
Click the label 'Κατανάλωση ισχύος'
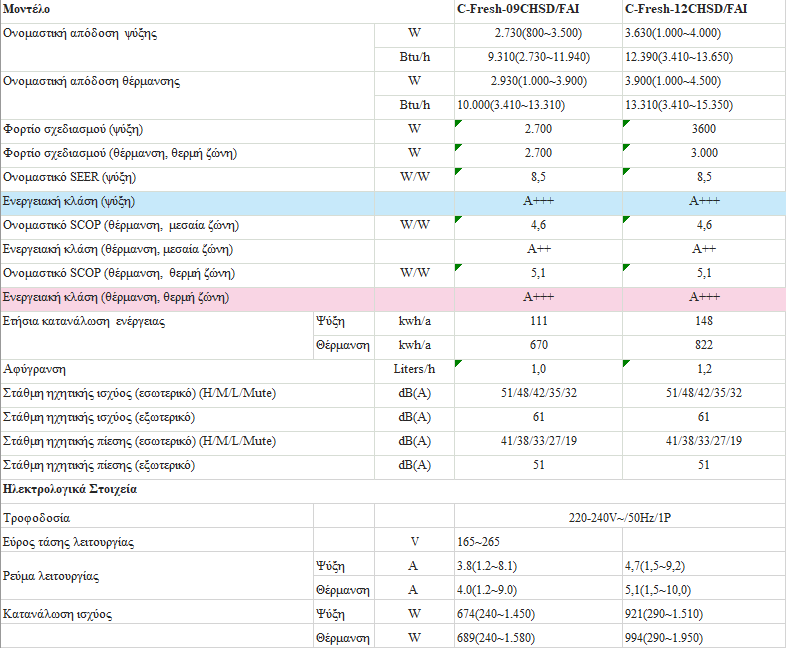click(x=57, y=614)
